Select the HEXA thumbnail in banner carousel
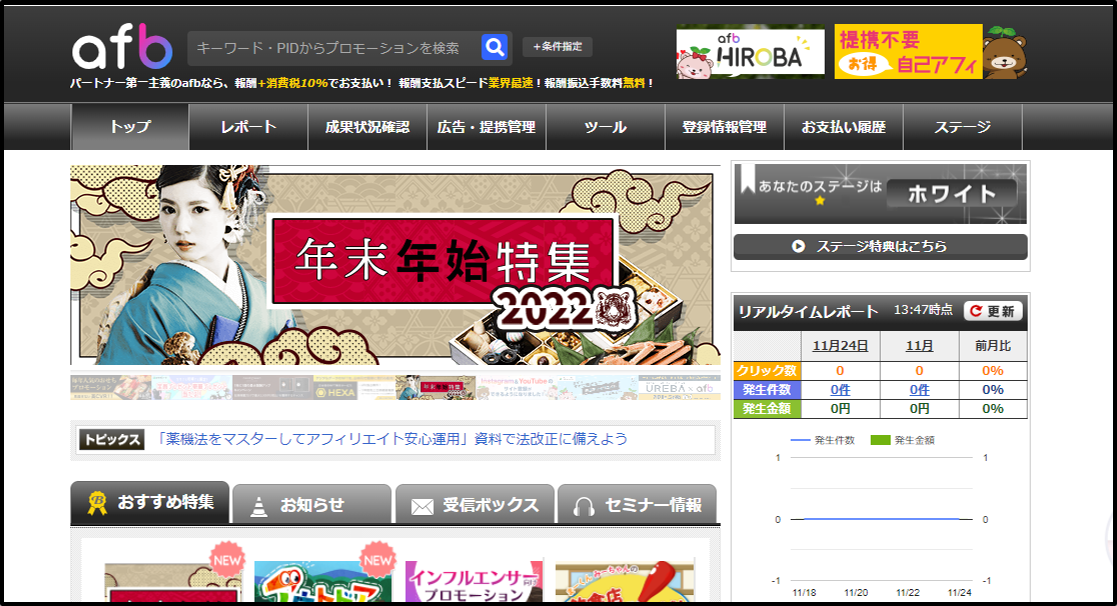Image resolution: width=1117 pixels, height=606 pixels. [x=353, y=388]
